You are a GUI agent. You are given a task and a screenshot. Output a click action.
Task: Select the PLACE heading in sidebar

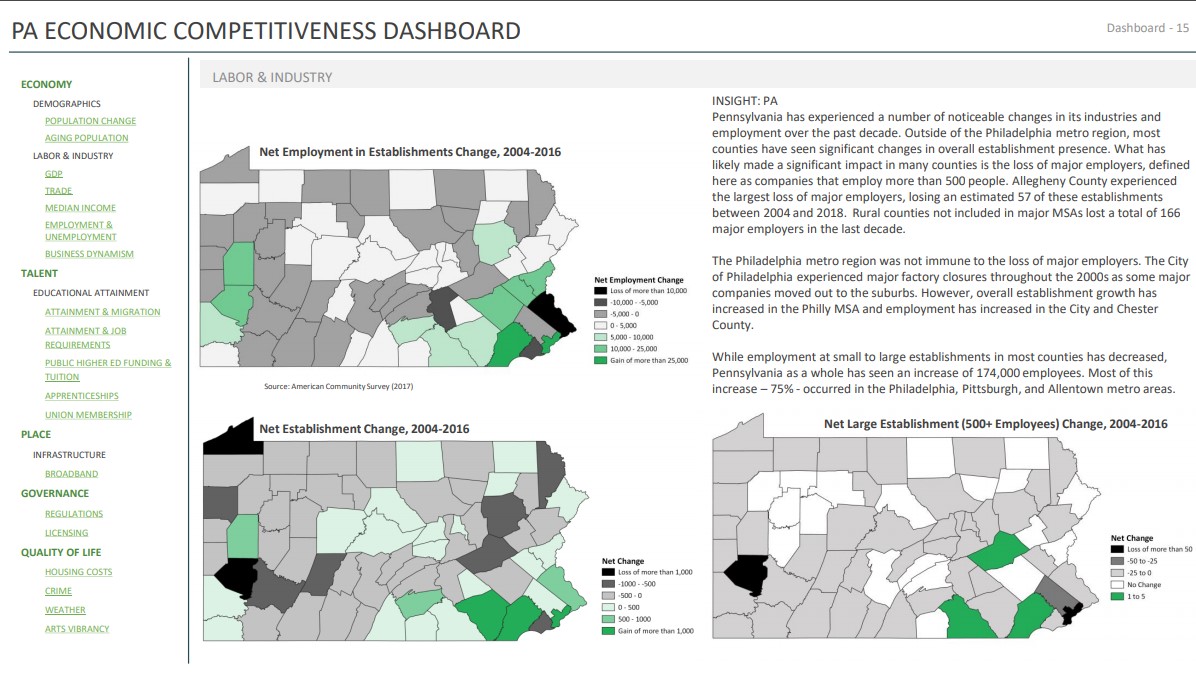pos(36,434)
